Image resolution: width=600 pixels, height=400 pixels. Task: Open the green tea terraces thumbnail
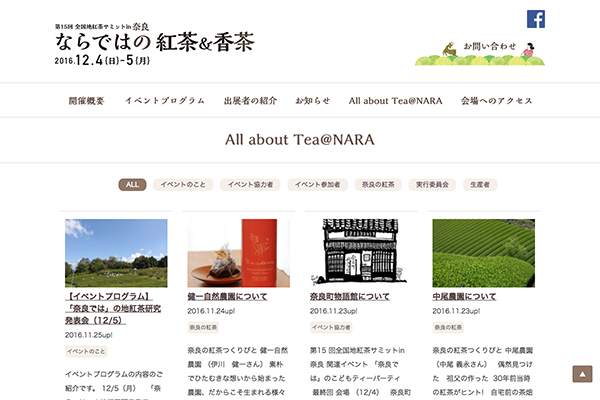(x=484, y=253)
